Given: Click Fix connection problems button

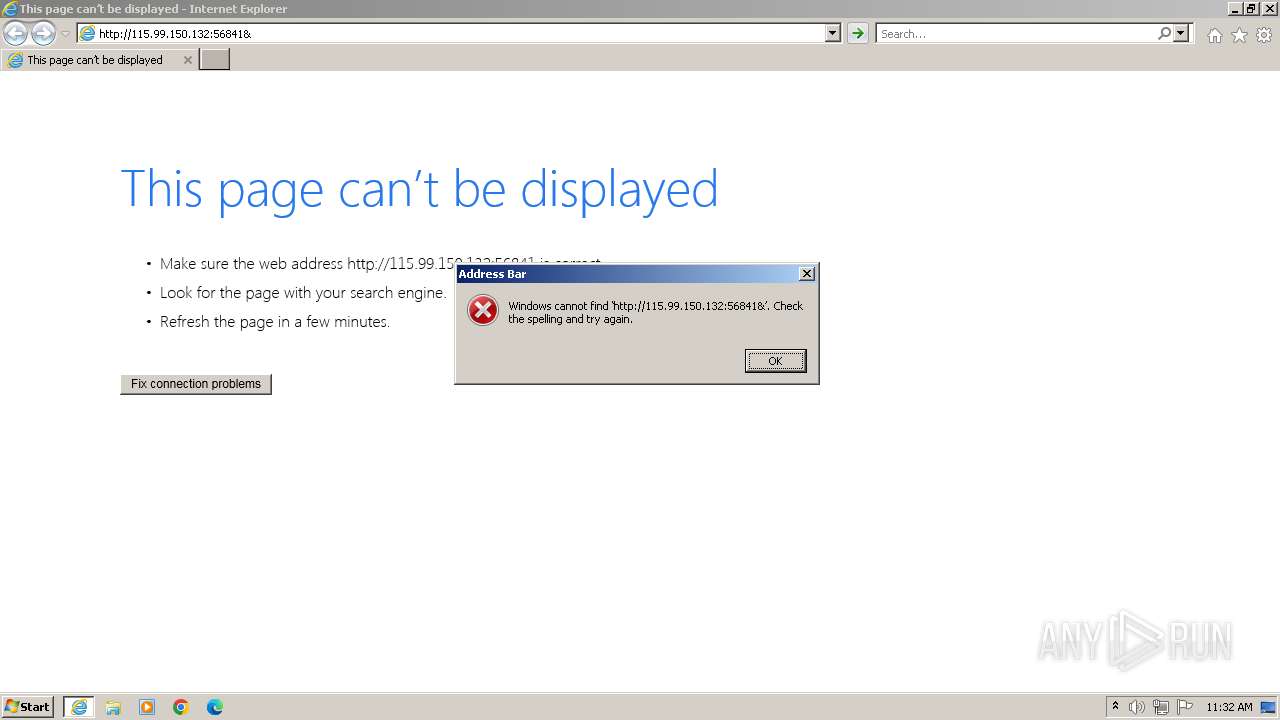Looking at the screenshot, I should [196, 384].
